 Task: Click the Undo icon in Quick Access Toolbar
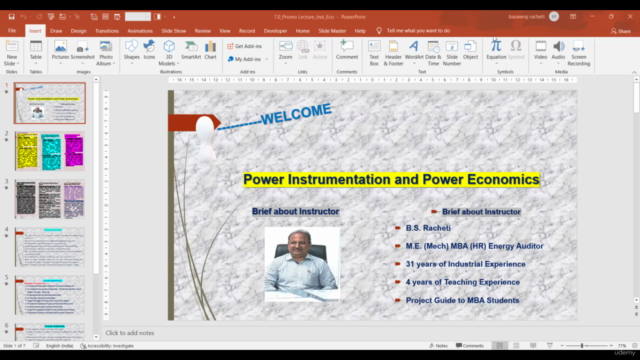click(x=23, y=17)
